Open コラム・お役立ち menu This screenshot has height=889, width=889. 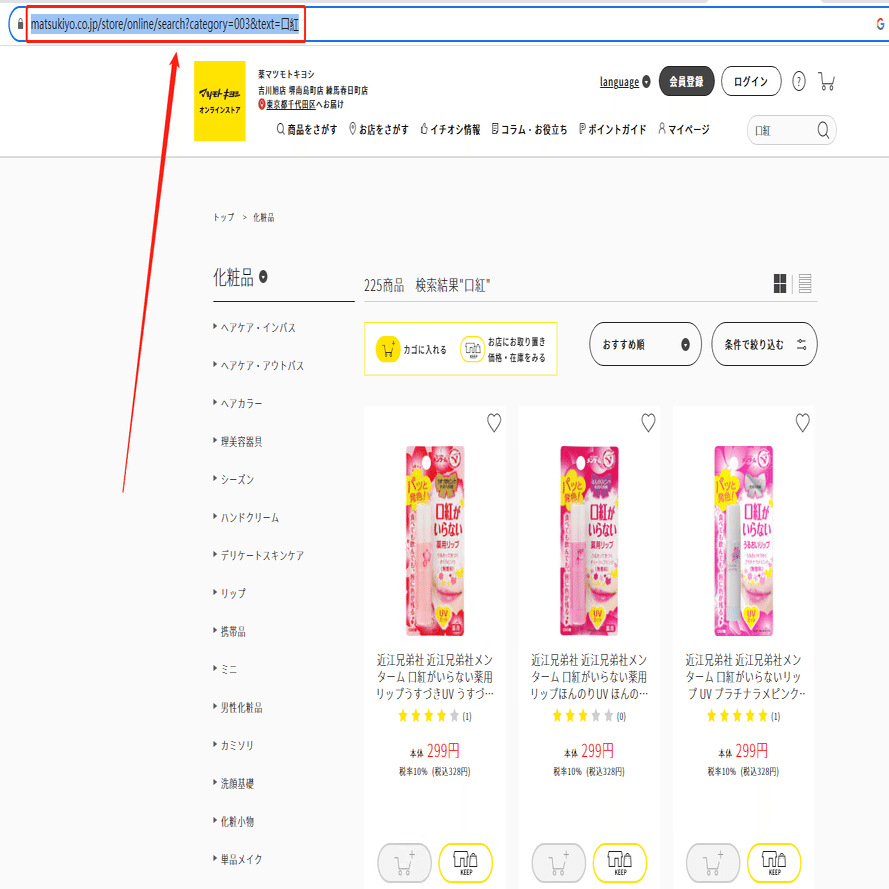tap(530, 130)
